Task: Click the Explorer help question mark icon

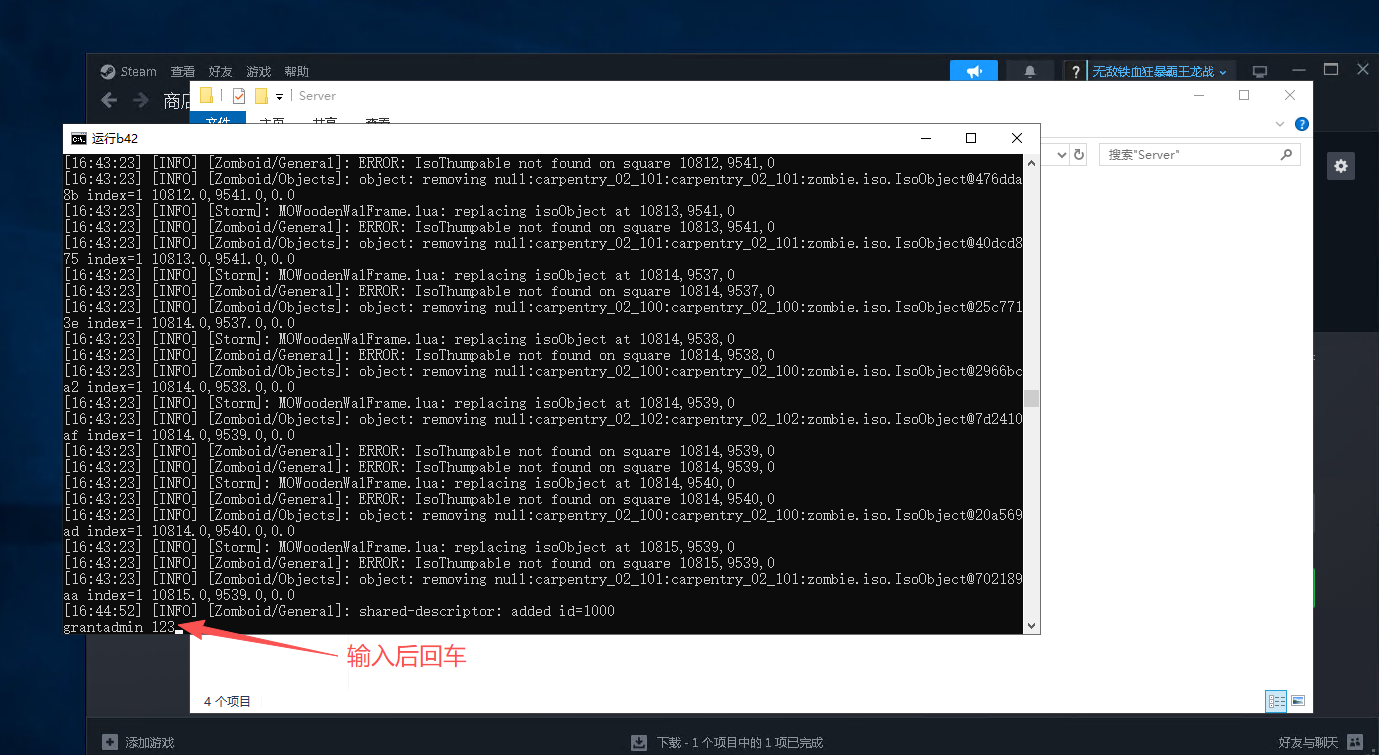Action: [x=1302, y=124]
